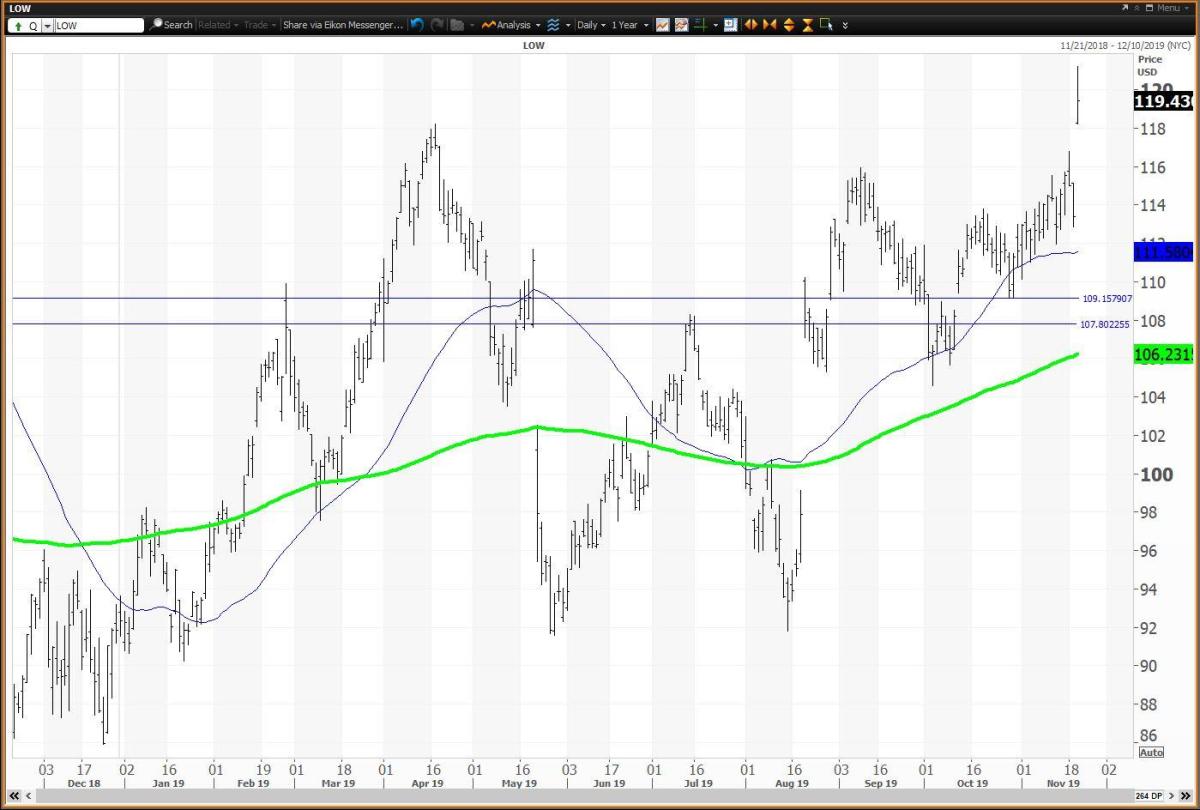1200x810 pixels.
Task: Open the Related dropdown menu
Action: [x=217, y=25]
